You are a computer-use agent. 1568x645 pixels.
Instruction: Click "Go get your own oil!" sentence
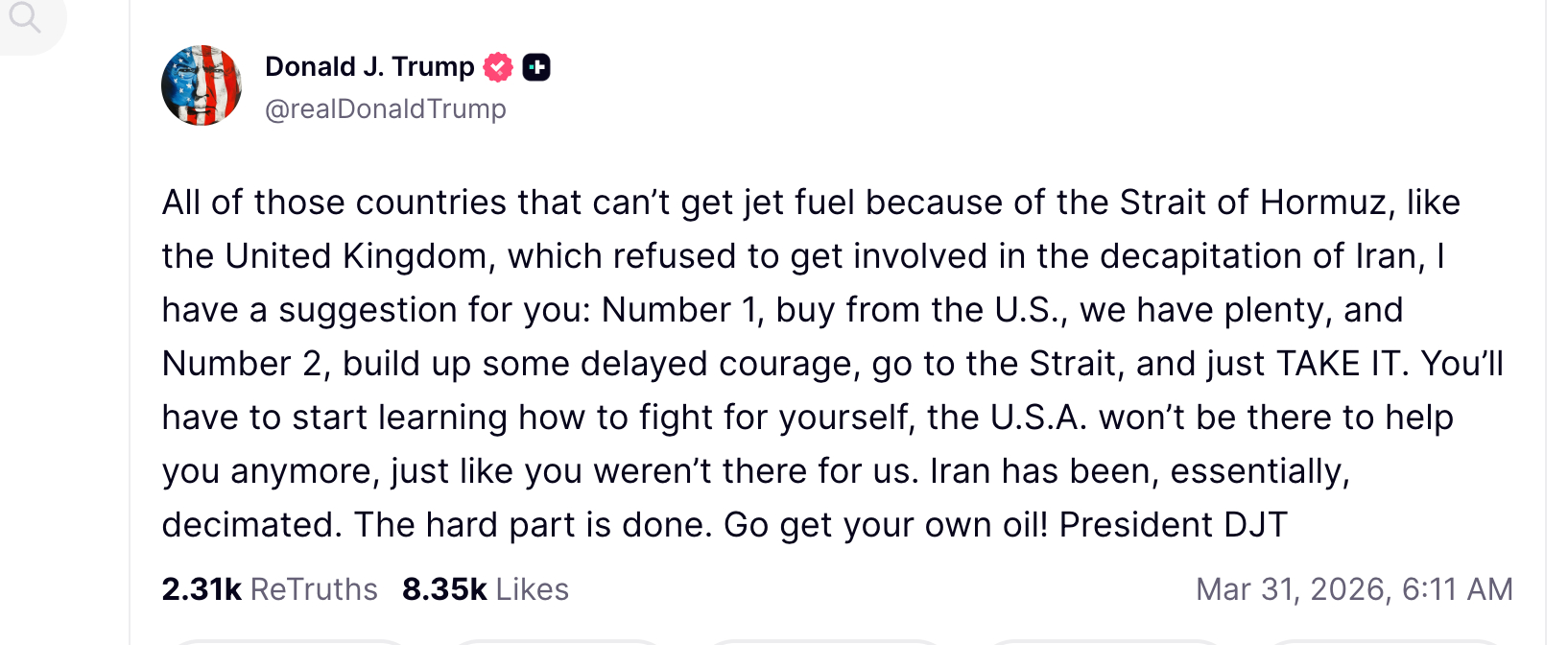pyautogui.click(x=886, y=525)
